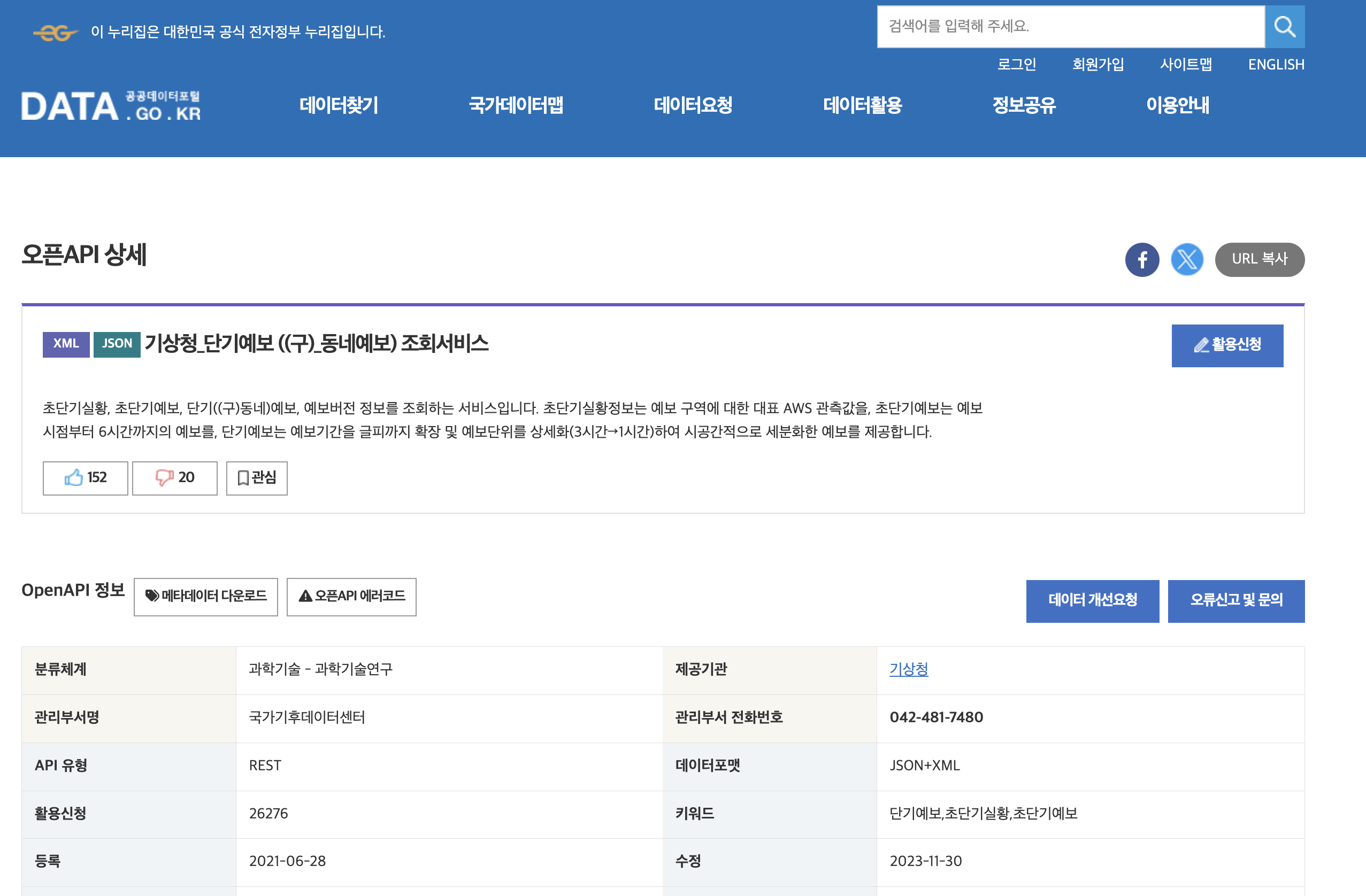Open the 데이터찾기 menu

pyautogui.click(x=339, y=105)
